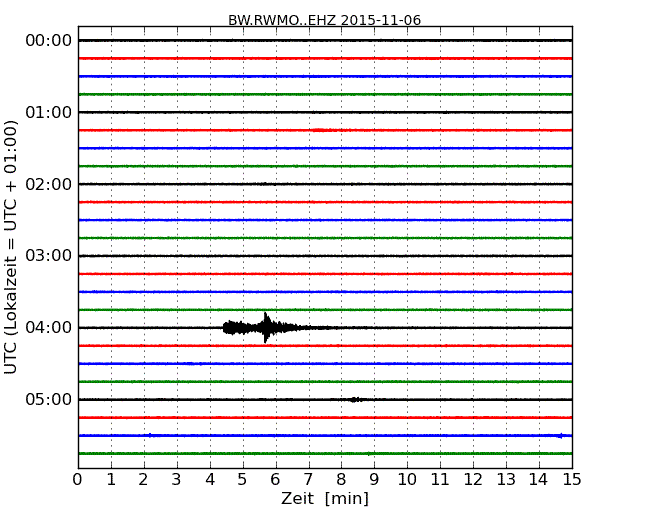The width and height of the screenshot is (650, 520).
Task: Click x-axis tick label 14
Action: pyautogui.click(x=539, y=480)
